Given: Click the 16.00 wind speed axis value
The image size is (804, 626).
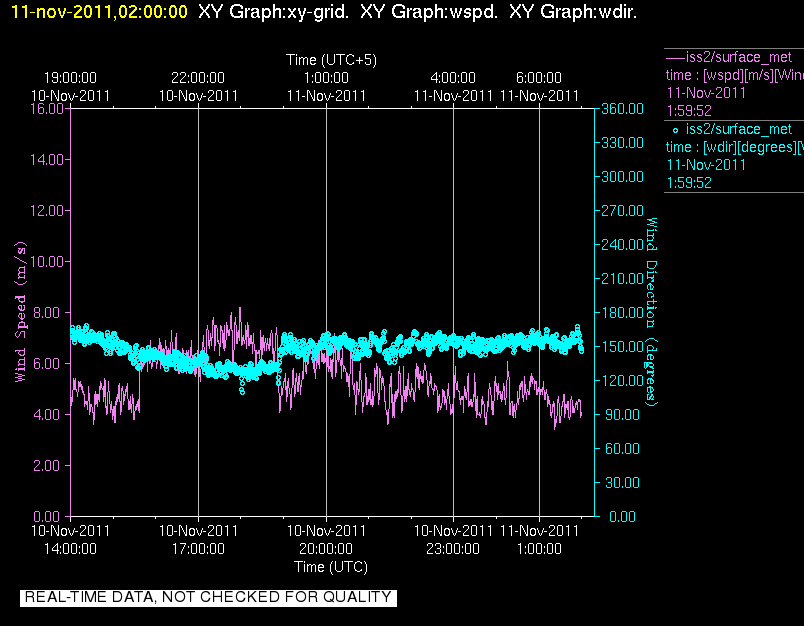Looking at the screenshot, I should click(47, 109).
